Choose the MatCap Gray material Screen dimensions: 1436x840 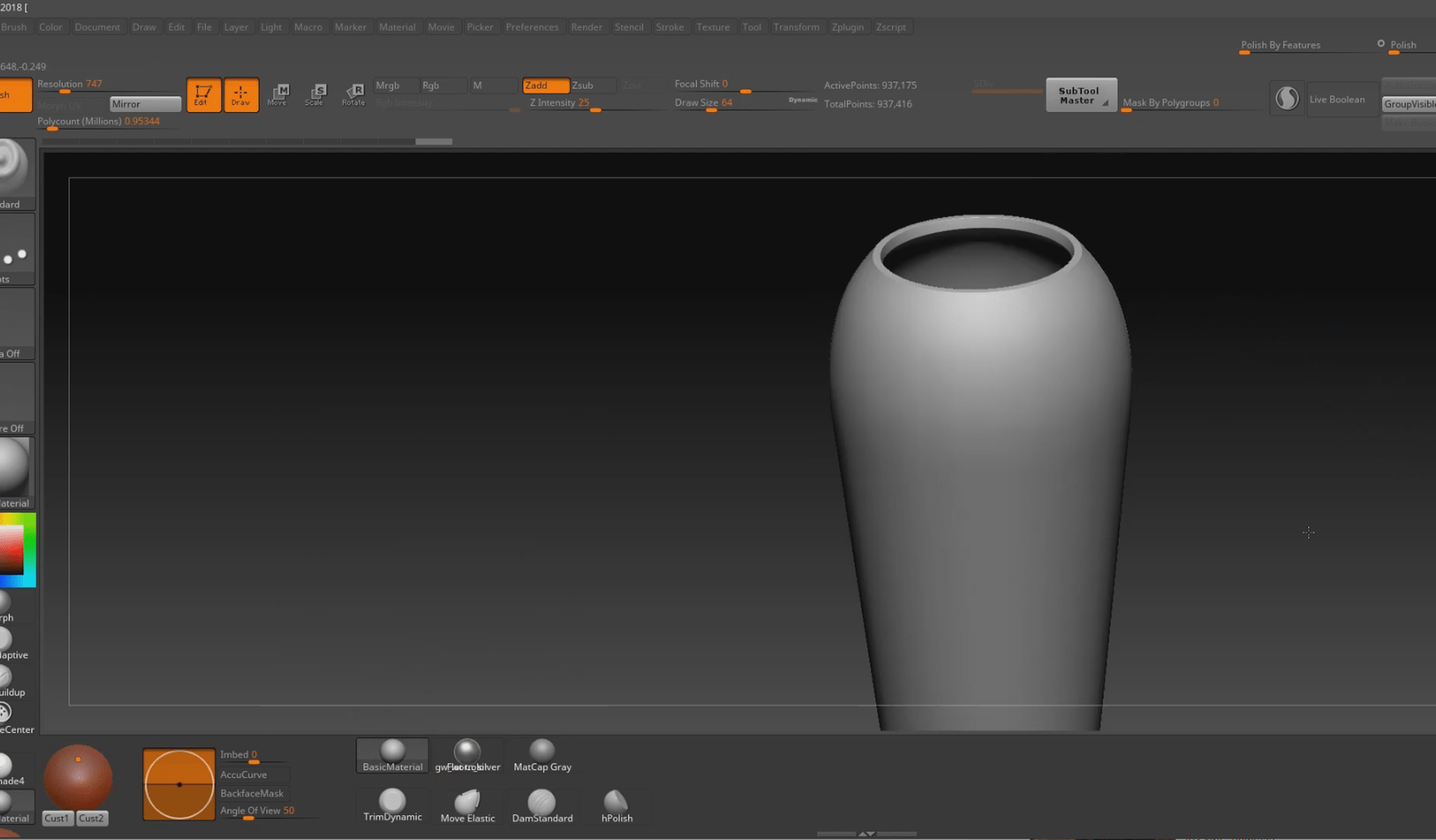click(x=542, y=755)
